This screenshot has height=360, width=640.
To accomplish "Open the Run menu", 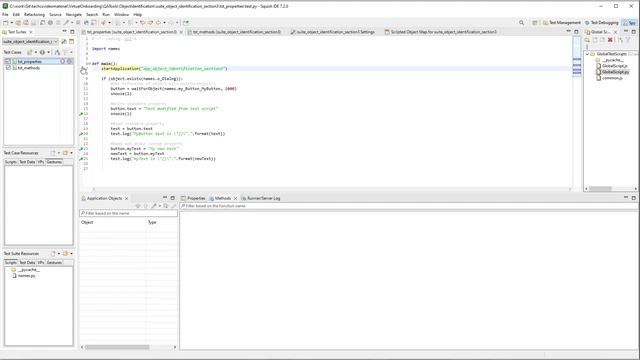I will [x=106, y=14].
